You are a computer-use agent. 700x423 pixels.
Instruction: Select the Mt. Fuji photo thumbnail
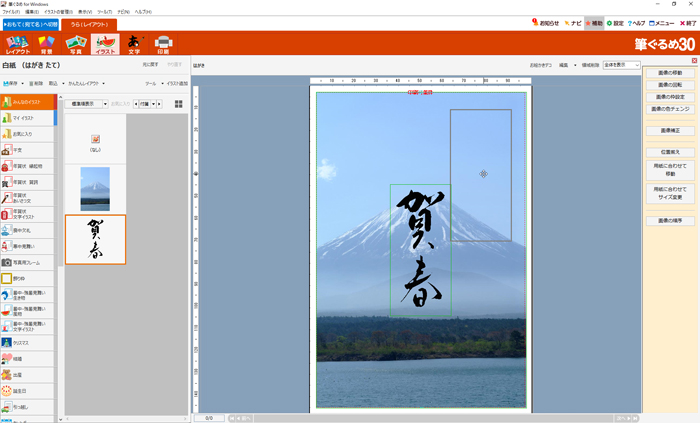[95, 188]
